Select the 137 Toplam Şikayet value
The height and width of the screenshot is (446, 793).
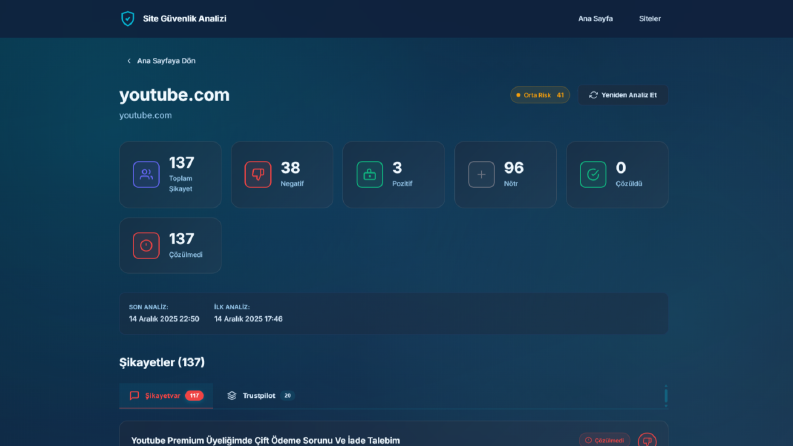182,163
